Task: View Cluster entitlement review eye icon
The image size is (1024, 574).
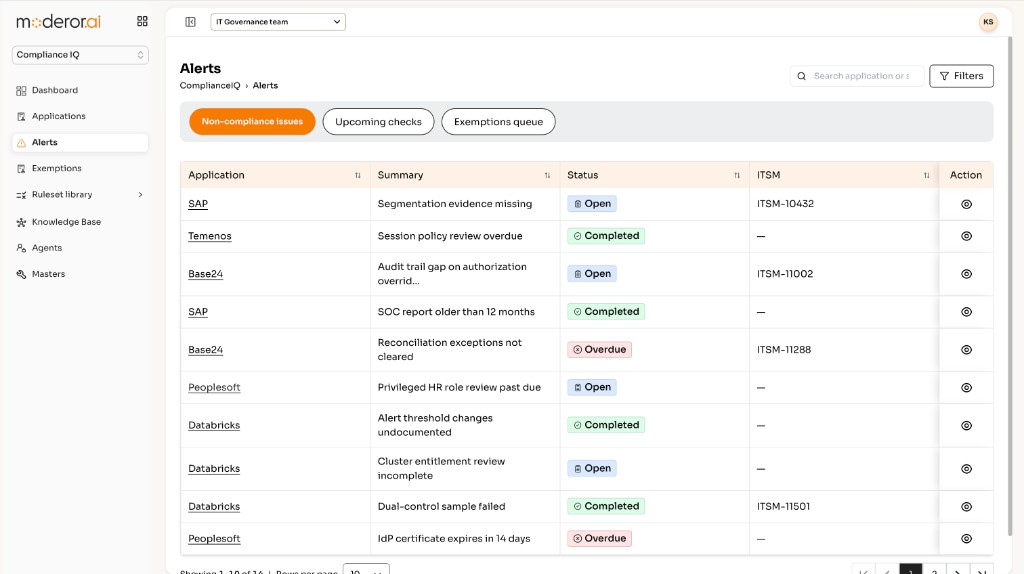Action: 967,469
